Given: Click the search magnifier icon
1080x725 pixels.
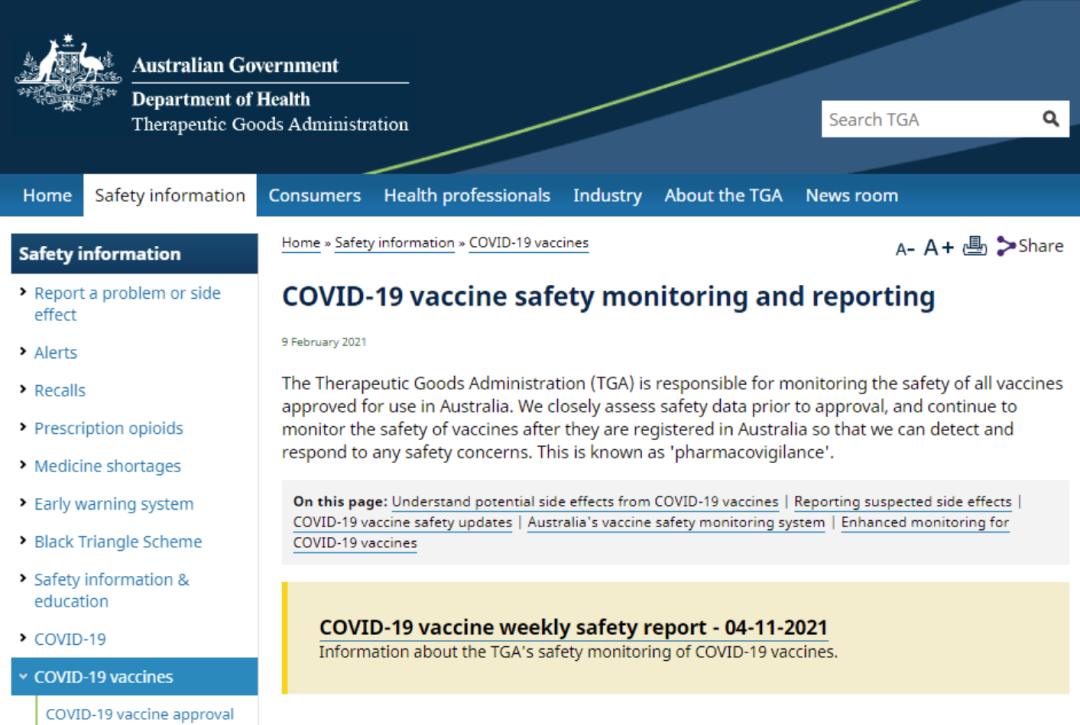Looking at the screenshot, I should coord(1050,119).
